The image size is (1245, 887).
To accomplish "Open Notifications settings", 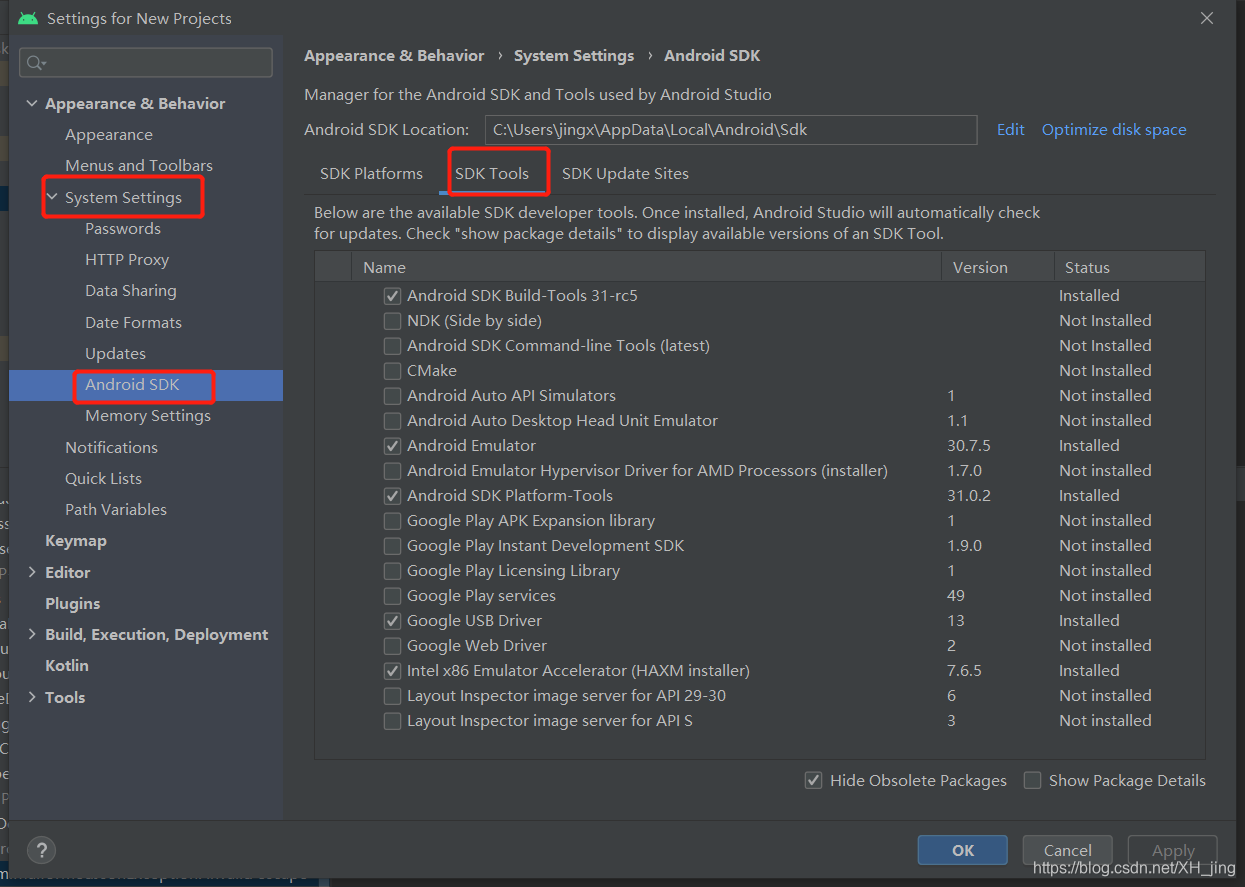I will 111,448.
